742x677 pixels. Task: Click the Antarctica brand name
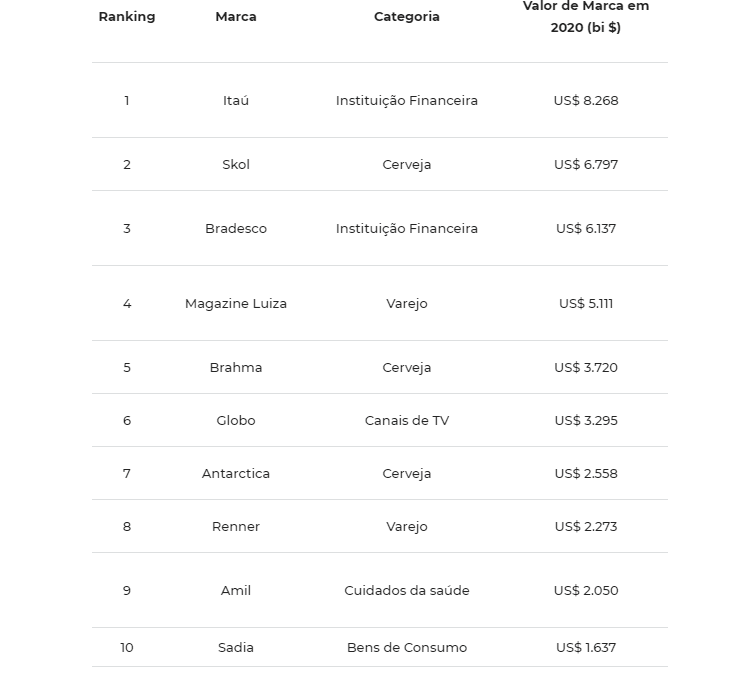236,473
